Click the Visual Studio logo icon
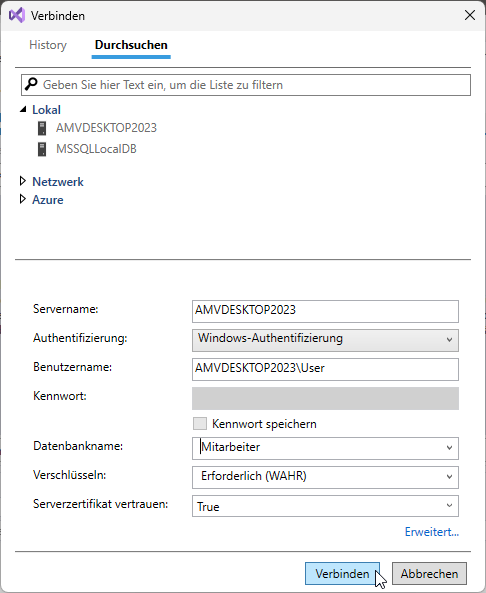 pyautogui.click(x=17, y=16)
